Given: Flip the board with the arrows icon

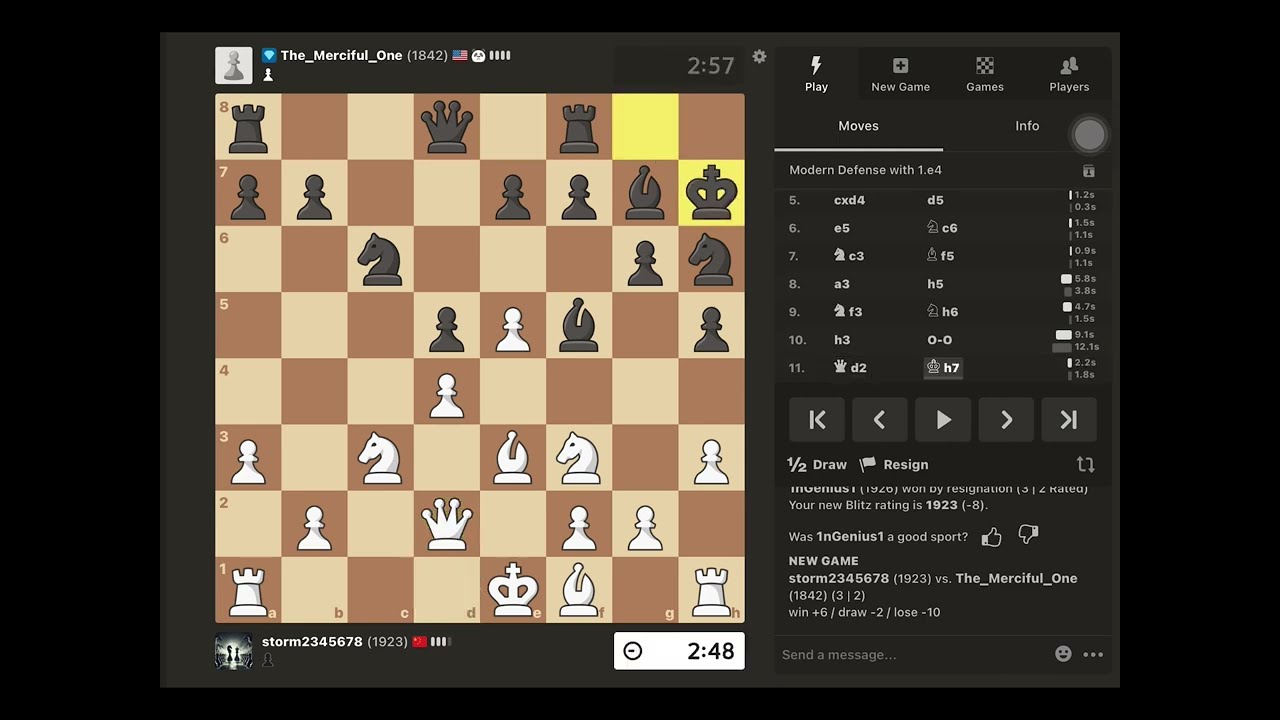Looking at the screenshot, I should click(x=1085, y=465).
